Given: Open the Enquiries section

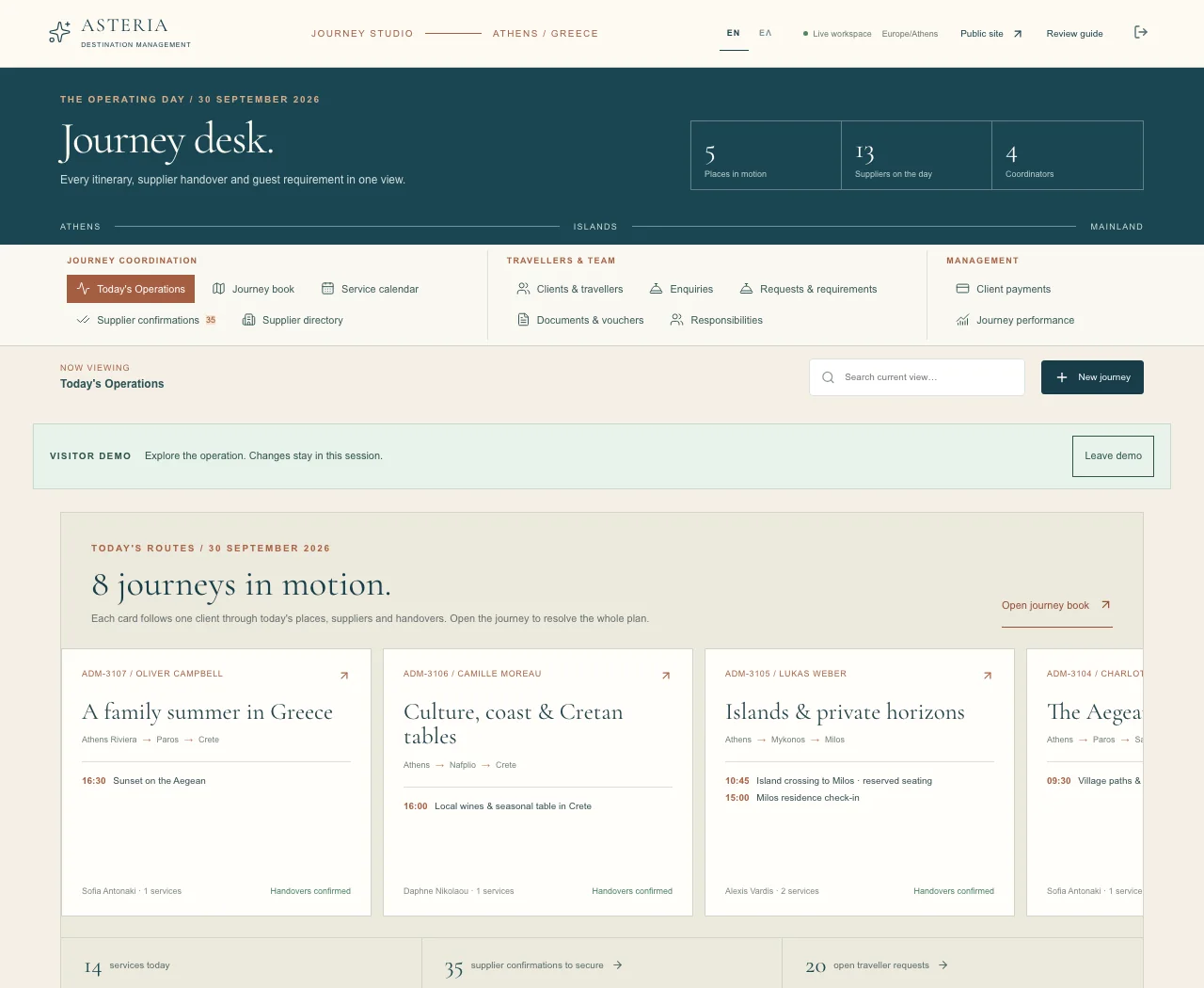Looking at the screenshot, I should (x=681, y=289).
